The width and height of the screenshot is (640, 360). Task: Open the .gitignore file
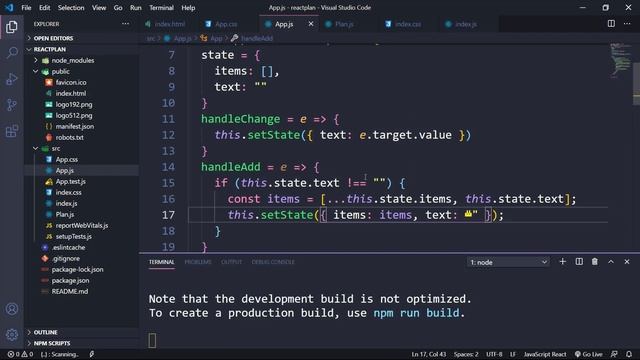[66, 258]
